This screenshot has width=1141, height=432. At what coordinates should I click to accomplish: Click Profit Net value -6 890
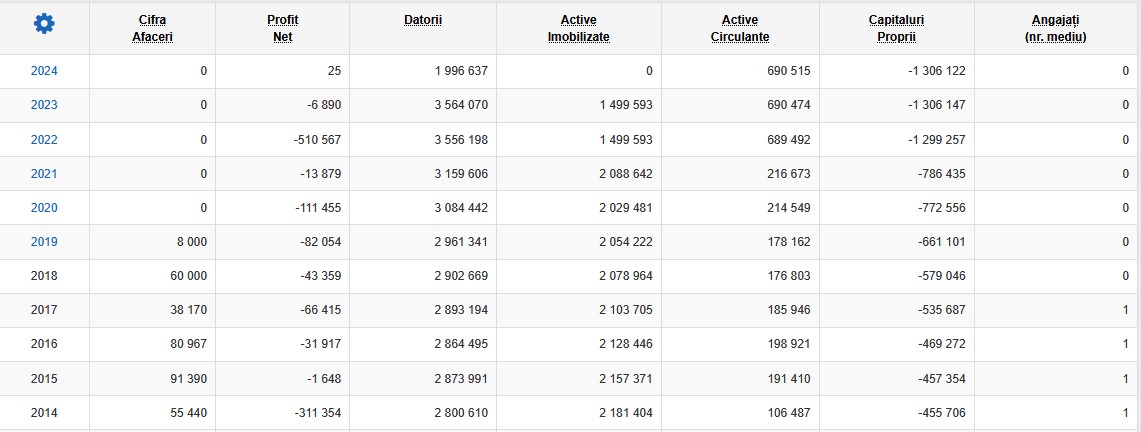click(x=324, y=105)
